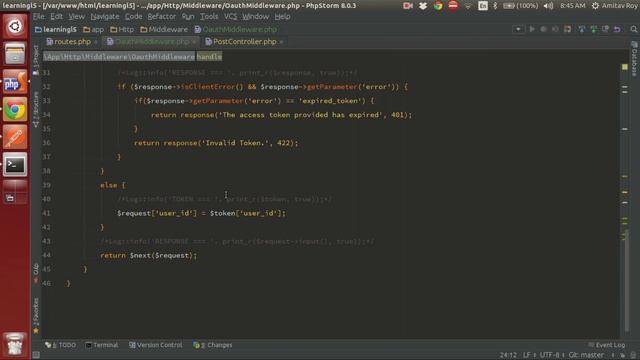Open the Navigate menu
Screen dimensions: 640x360
[104, 17]
